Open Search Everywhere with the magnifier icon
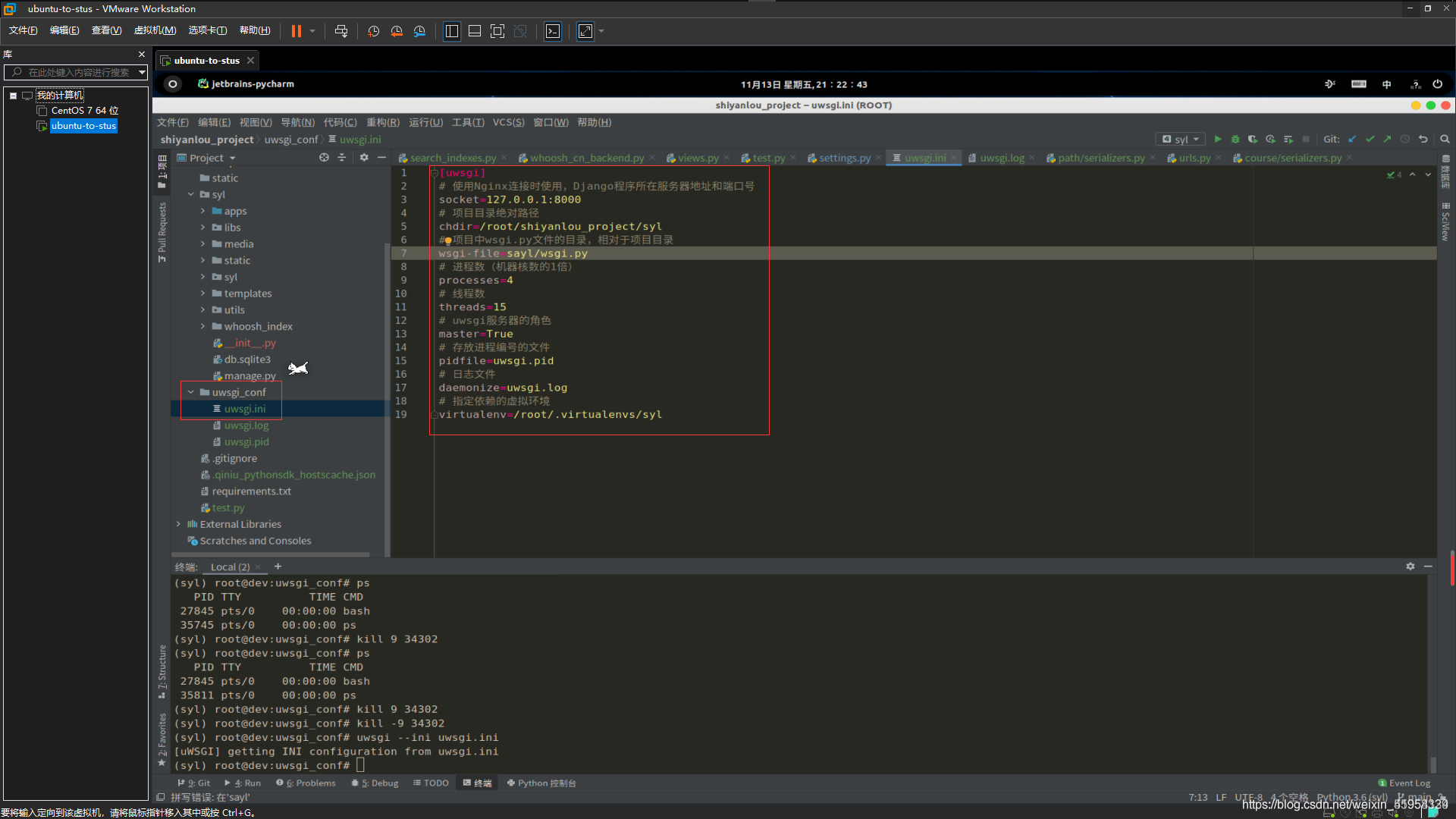 click(x=1445, y=139)
